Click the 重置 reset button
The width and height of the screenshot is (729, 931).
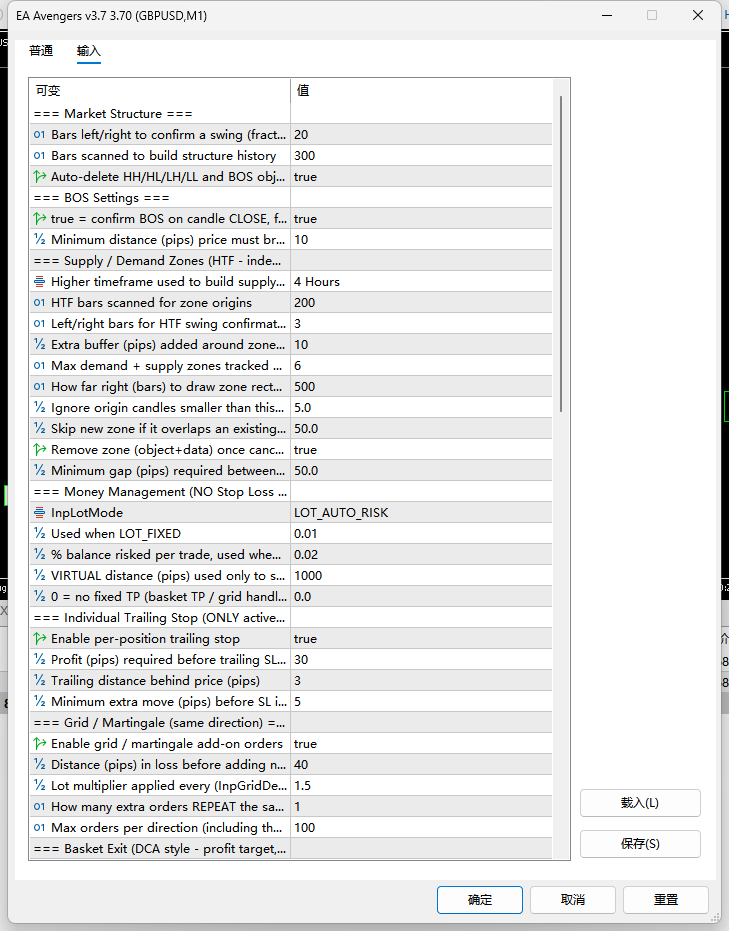click(665, 900)
